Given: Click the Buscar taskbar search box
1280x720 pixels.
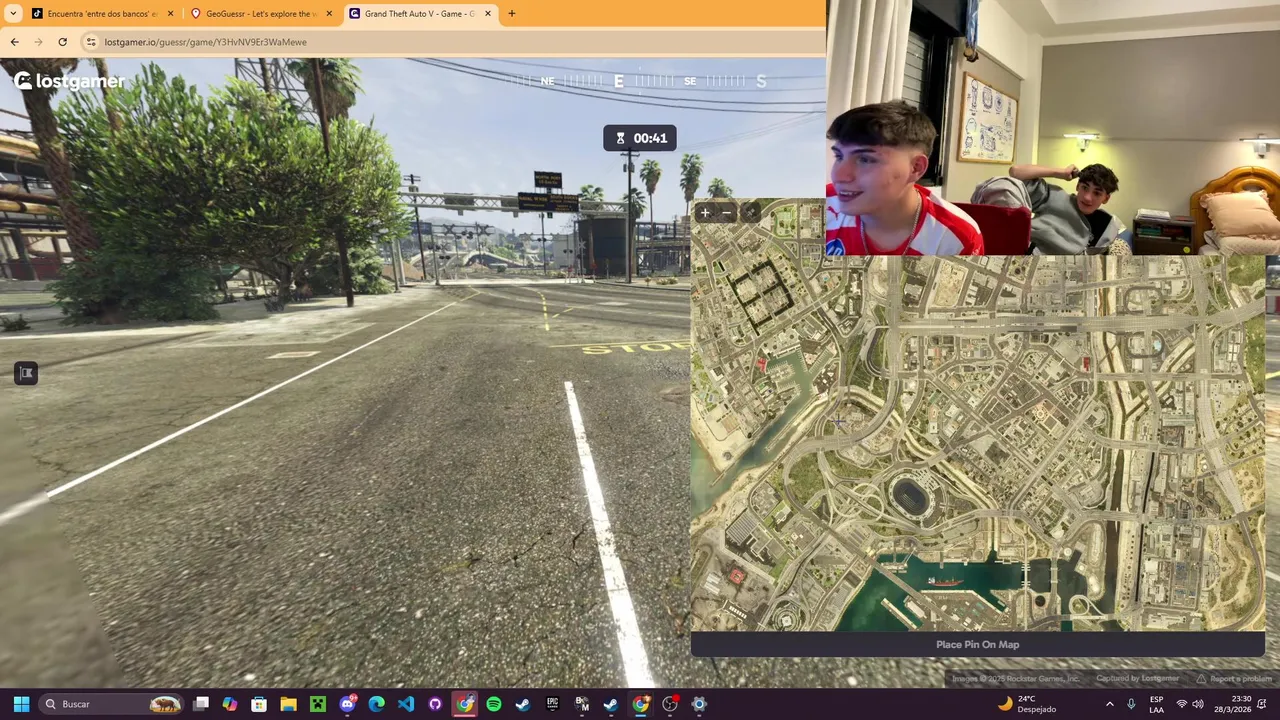Looking at the screenshot, I should coord(112,704).
